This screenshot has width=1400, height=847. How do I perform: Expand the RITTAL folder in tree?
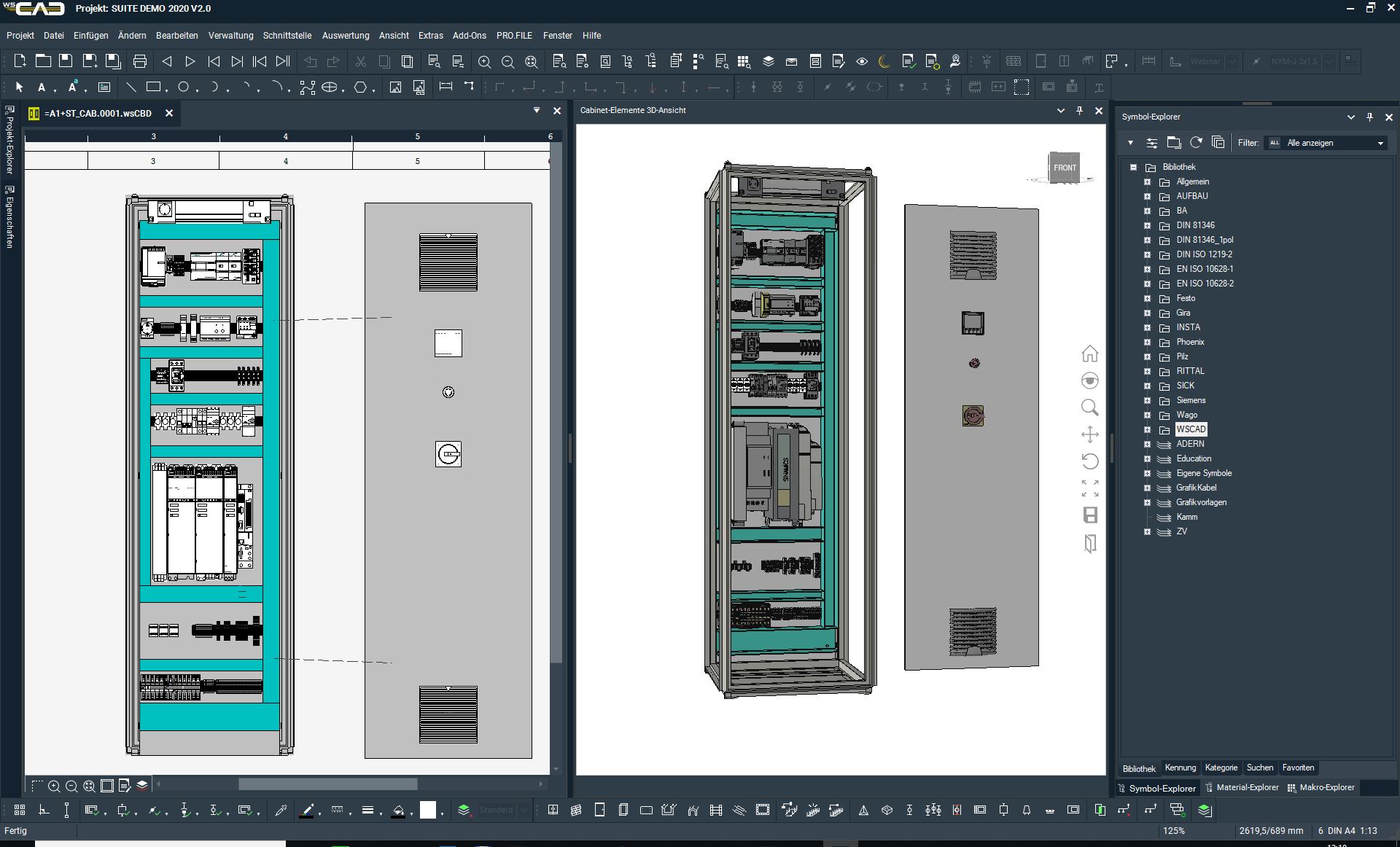click(1147, 371)
